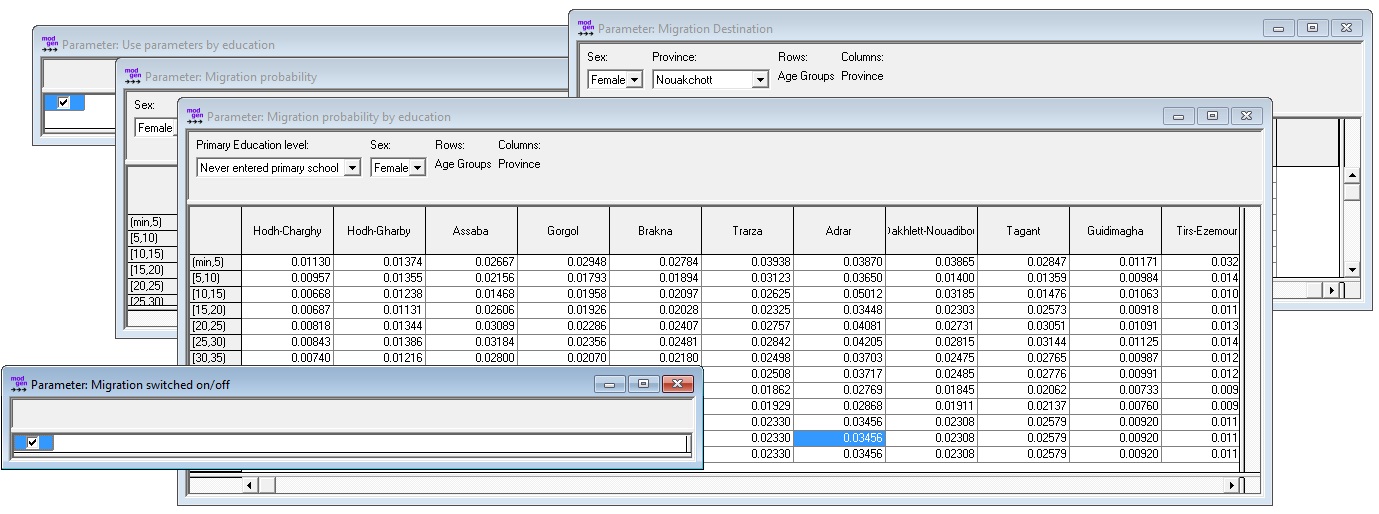Viewport: 1379px width, 514px height.
Task: Click vertical scrollbar thumb in Migration Destination window
Action: 1351,191
